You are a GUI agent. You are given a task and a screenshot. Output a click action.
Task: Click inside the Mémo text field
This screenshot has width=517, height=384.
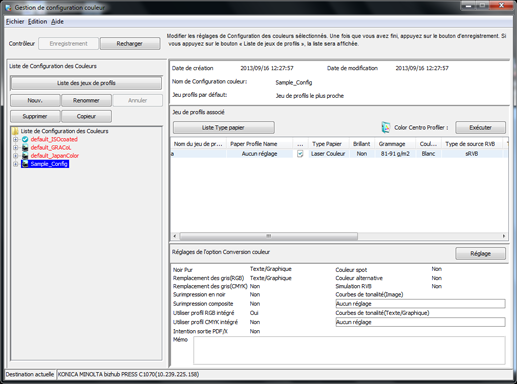[349, 350]
